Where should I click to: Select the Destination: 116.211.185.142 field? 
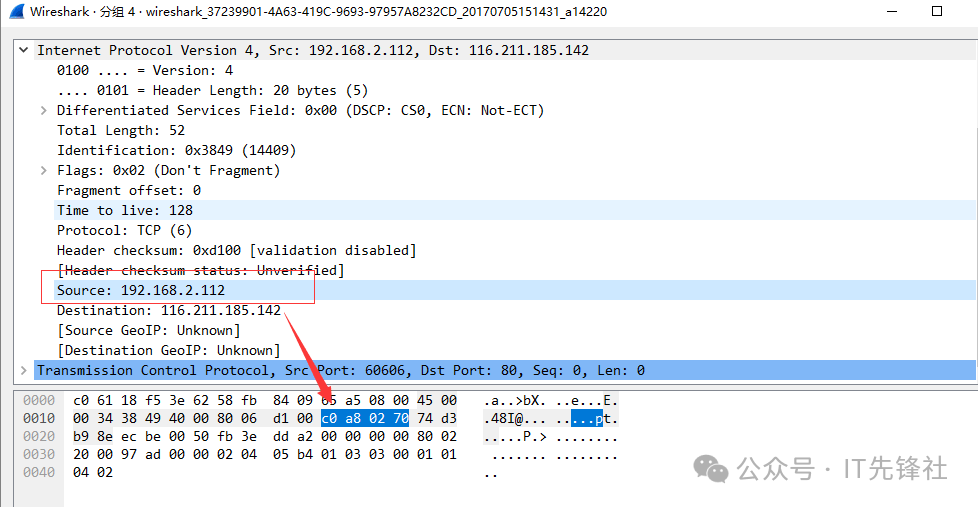(168, 310)
